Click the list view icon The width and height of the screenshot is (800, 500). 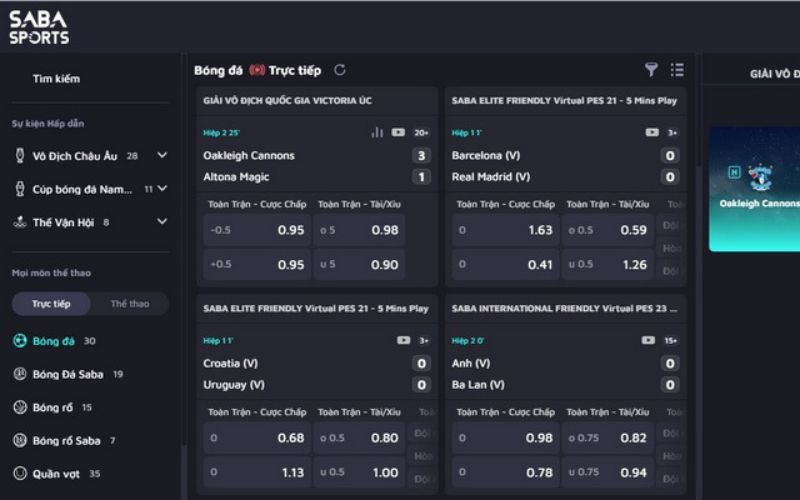point(677,70)
